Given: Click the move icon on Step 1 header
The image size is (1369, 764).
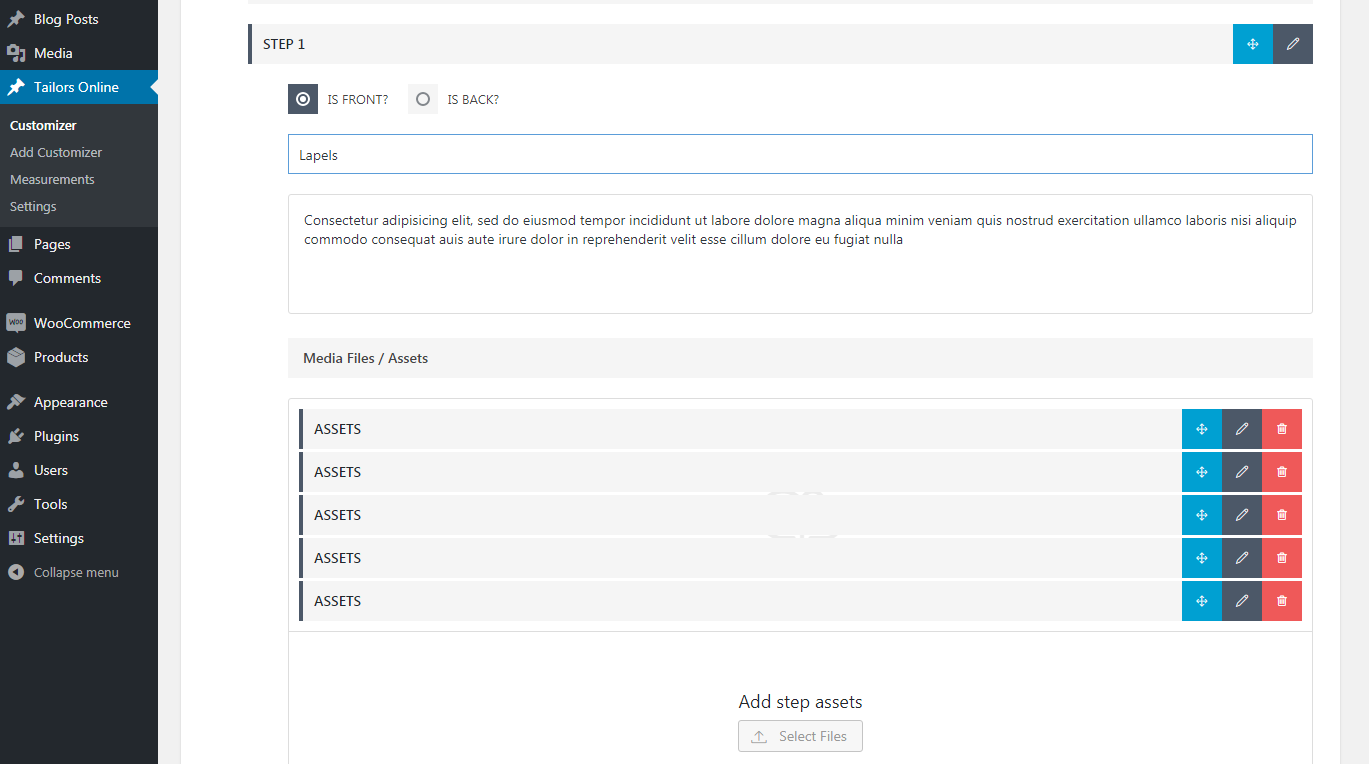Looking at the screenshot, I should coord(1252,44).
